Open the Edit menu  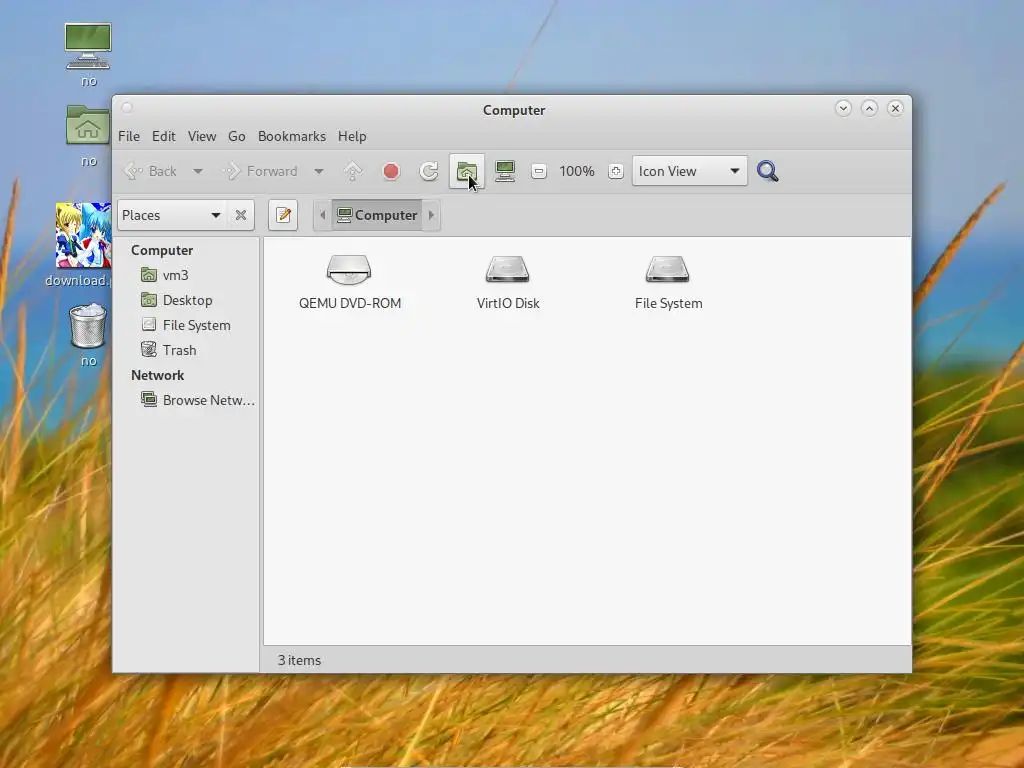pyautogui.click(x=163, y=136)
